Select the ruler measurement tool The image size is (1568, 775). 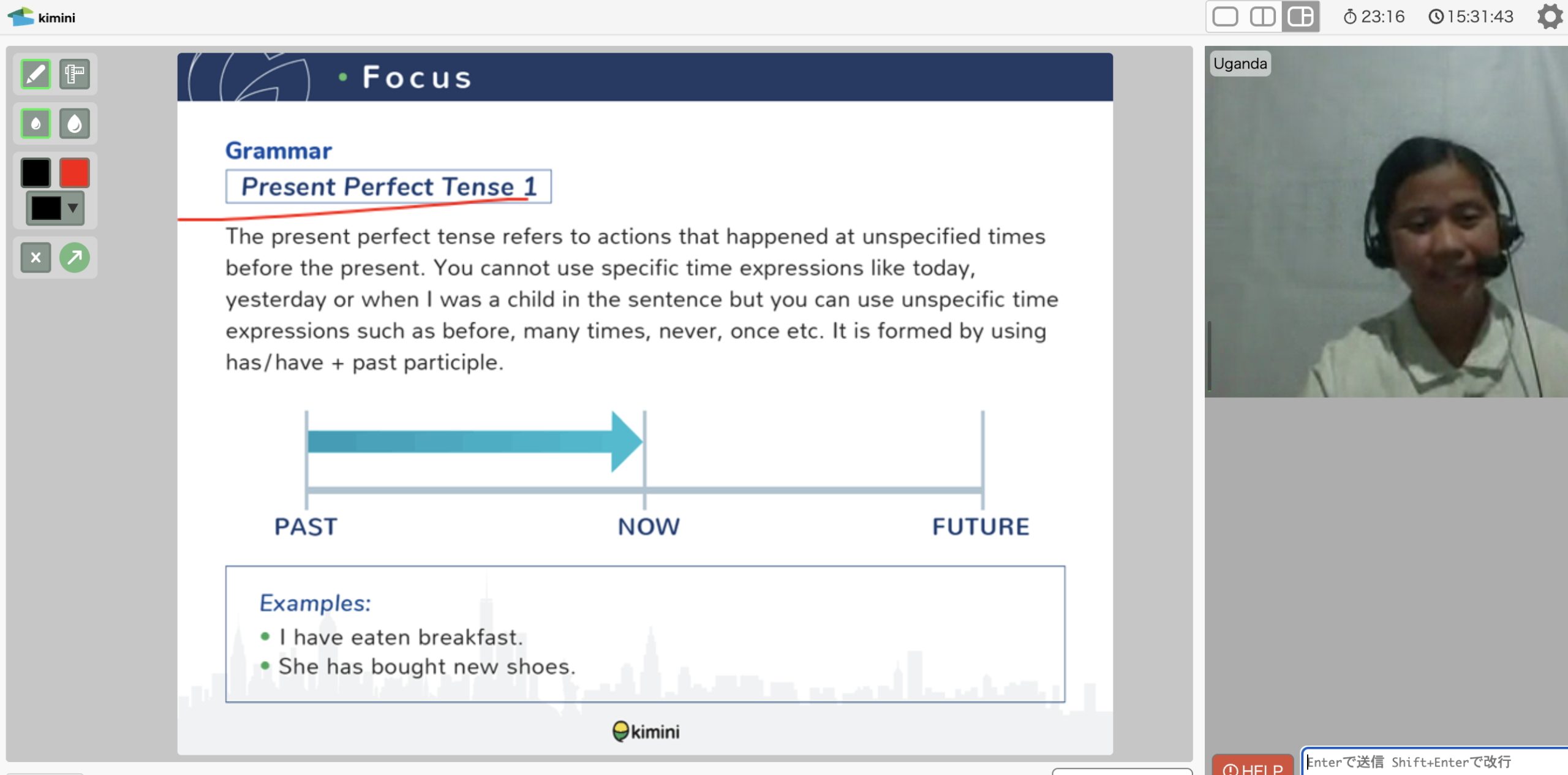pyautogui.click(x=75, y=75)
